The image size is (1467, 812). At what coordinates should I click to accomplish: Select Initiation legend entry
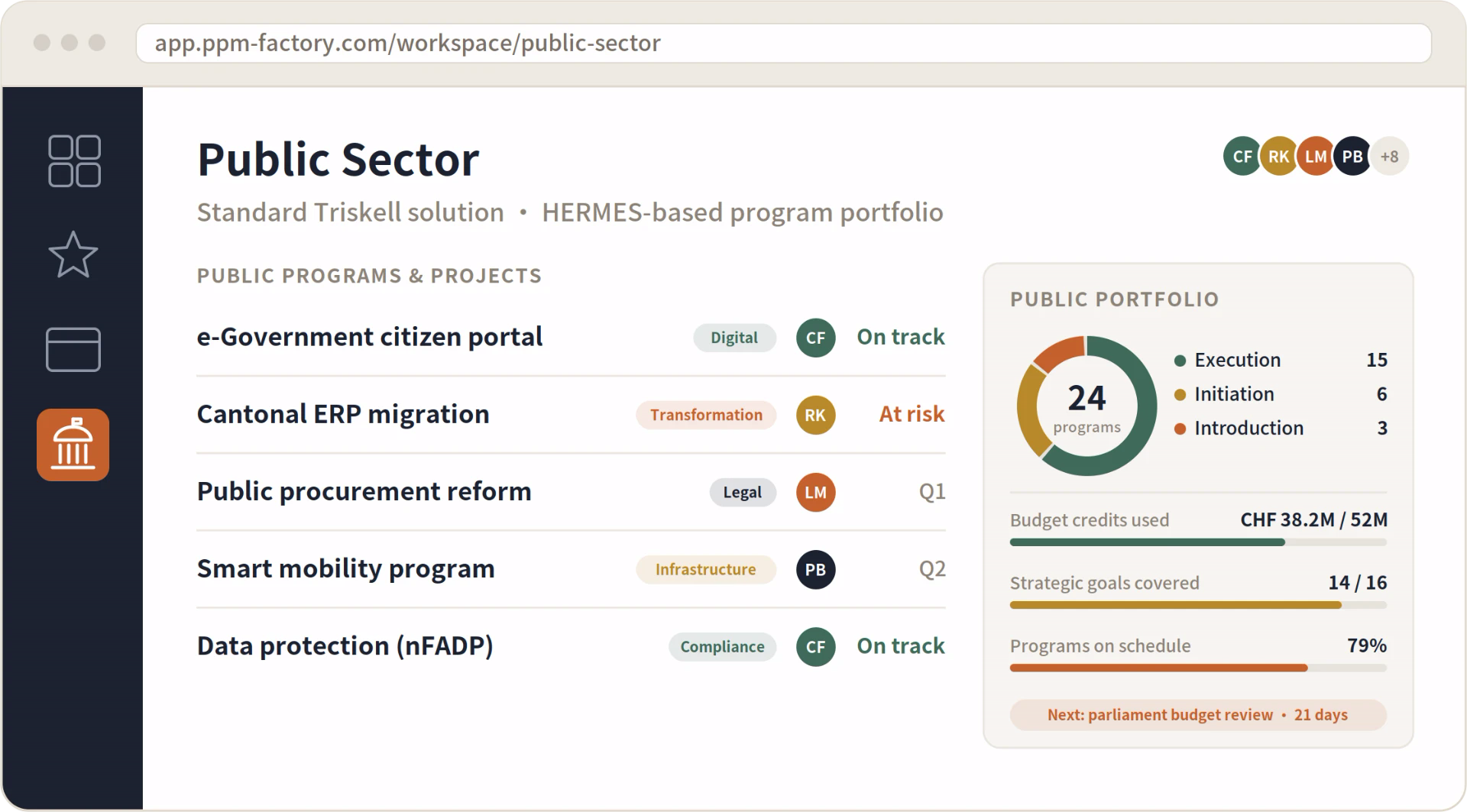pos(1281,394)
